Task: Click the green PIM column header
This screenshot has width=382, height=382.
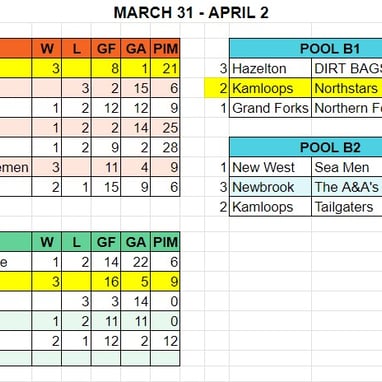Action: point(165,242)
